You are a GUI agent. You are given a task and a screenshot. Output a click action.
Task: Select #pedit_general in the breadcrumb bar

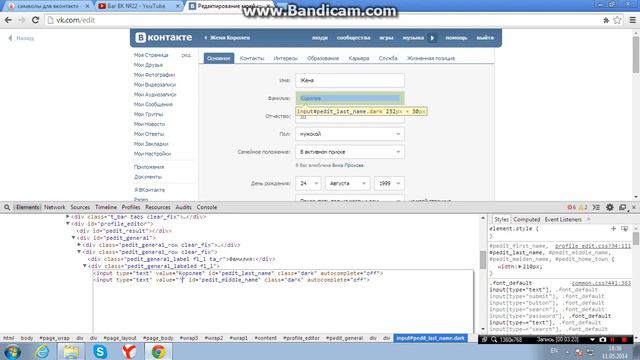tap(344, 338)
